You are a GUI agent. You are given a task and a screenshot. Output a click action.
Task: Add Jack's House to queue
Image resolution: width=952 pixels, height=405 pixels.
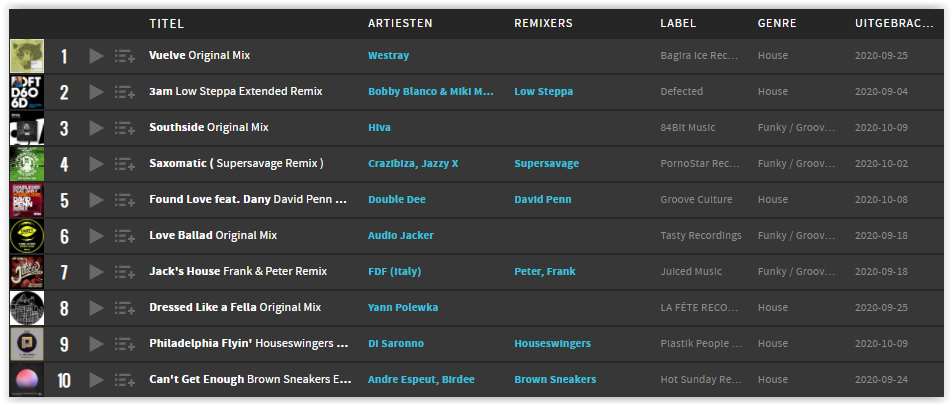coord(124,272)
